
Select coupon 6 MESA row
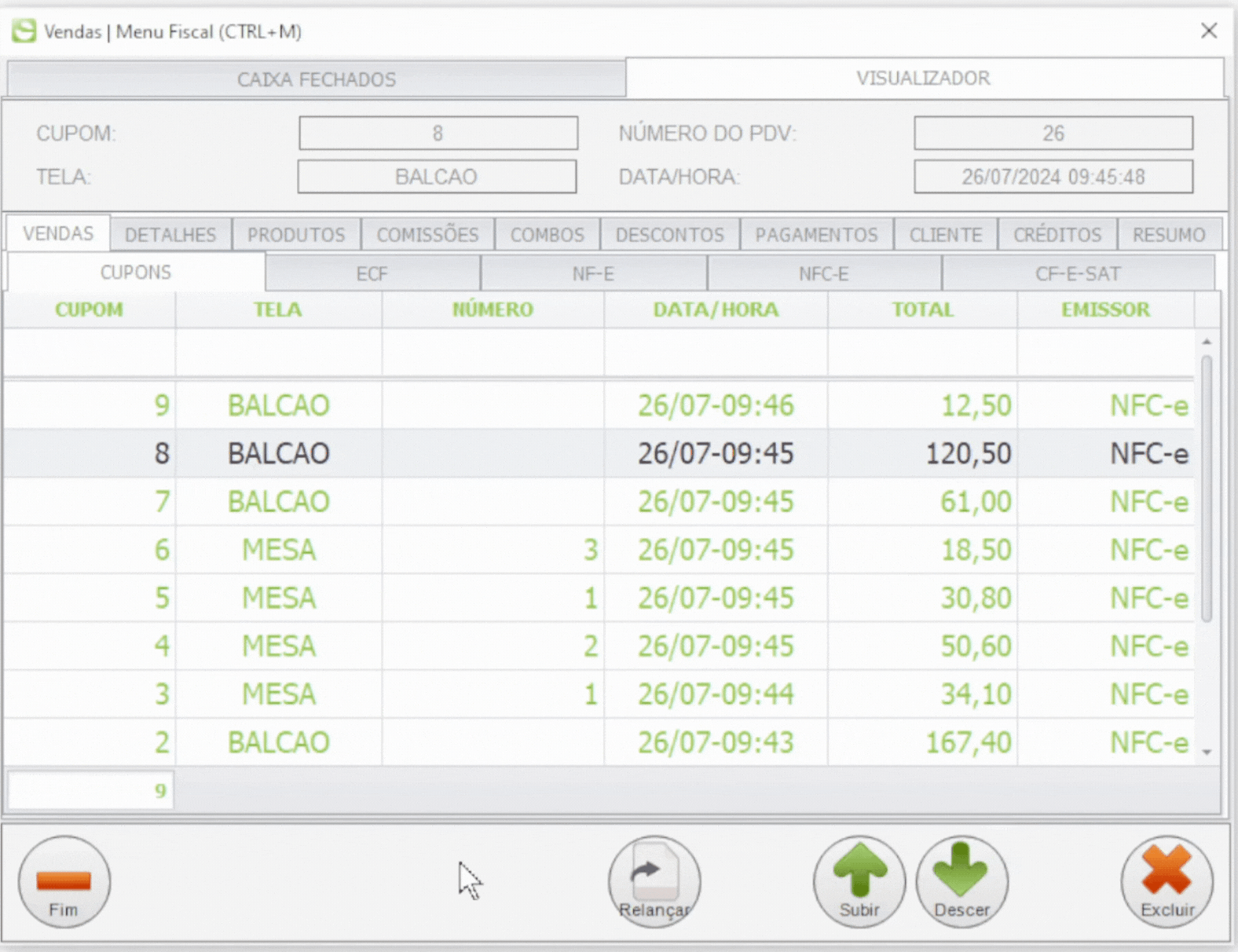tap(599, 550)
